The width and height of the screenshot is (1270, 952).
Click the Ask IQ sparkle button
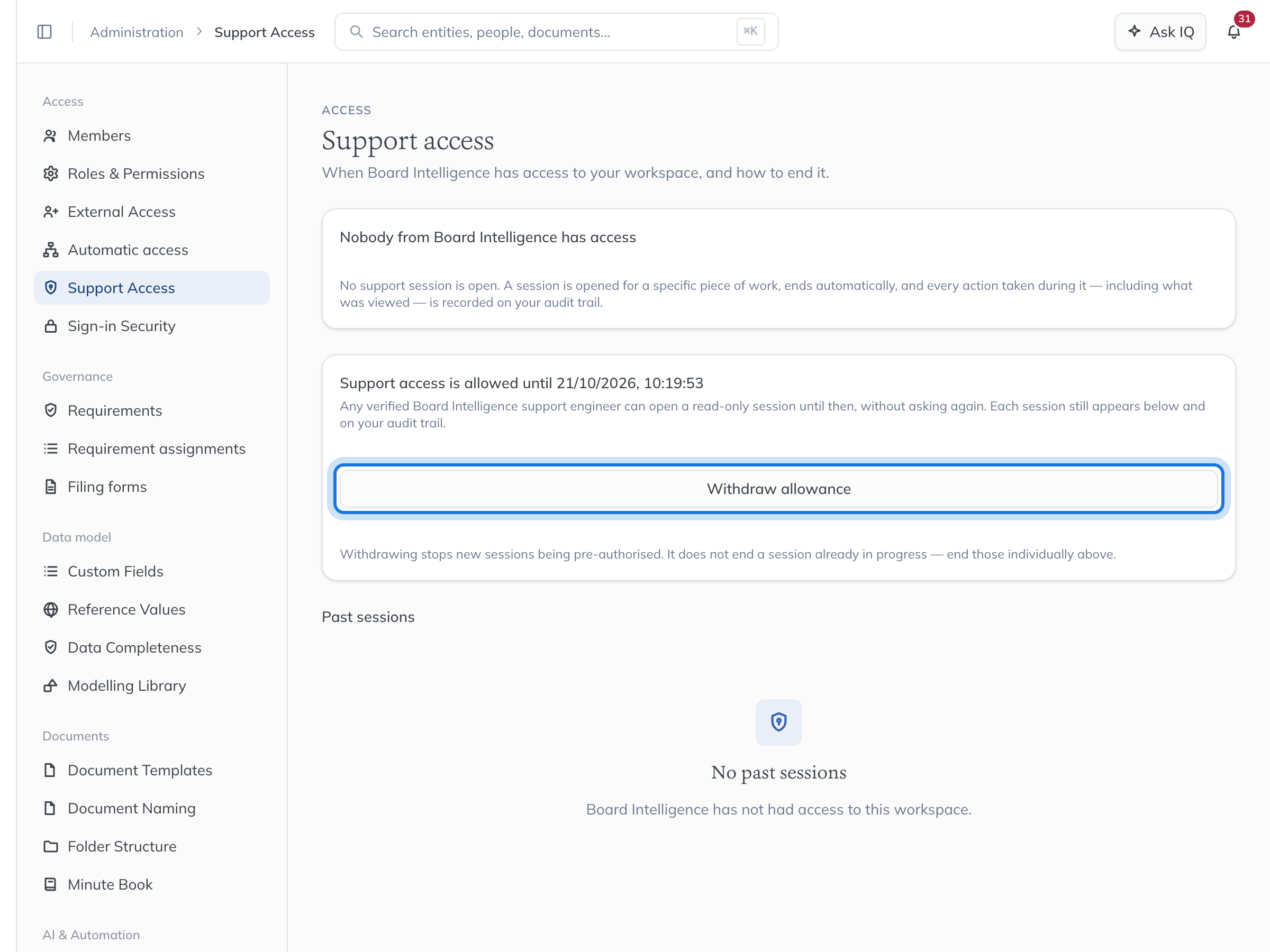point(1160,32)
